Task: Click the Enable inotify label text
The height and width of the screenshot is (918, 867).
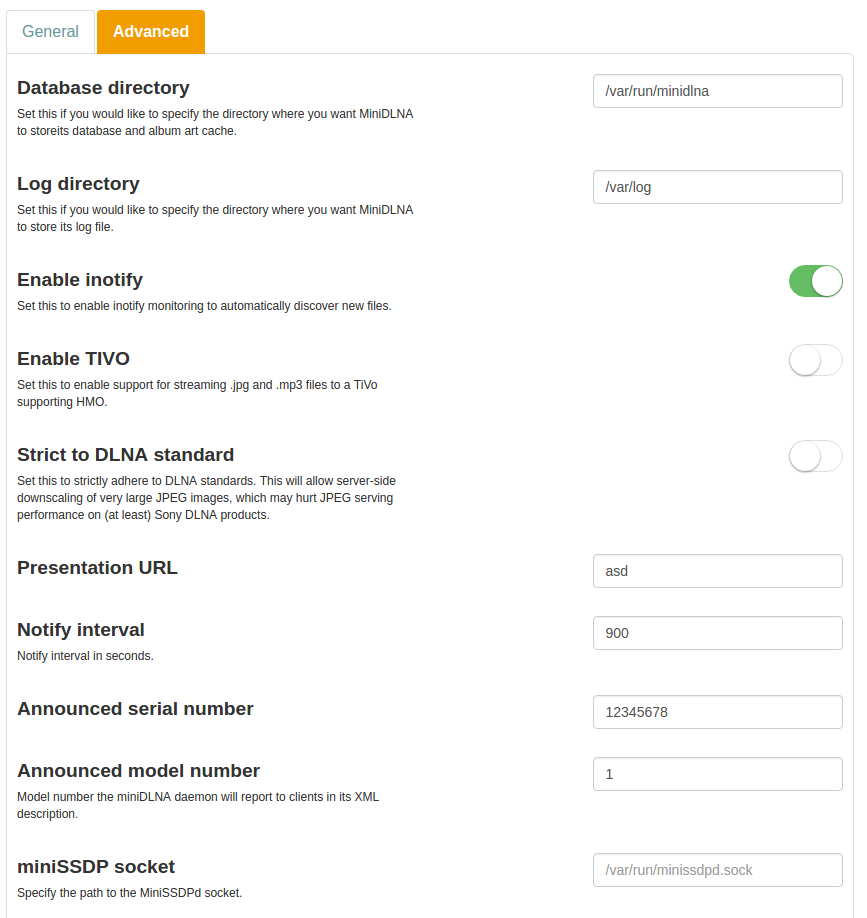Action: [x=80, y=280]
